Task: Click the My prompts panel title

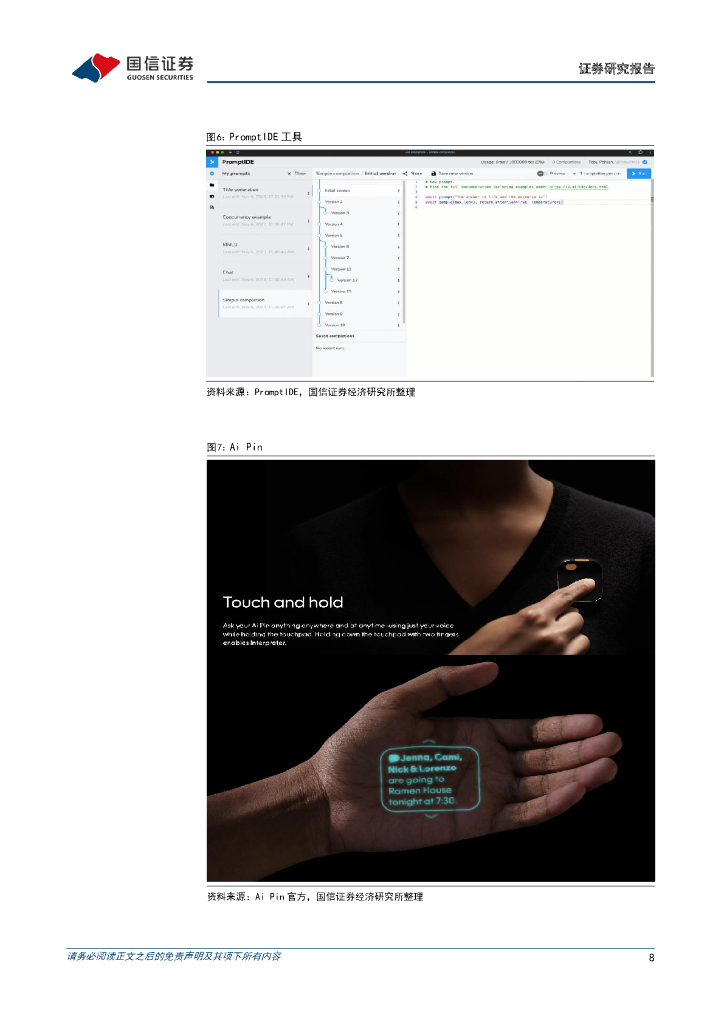Action: point(236,174)
